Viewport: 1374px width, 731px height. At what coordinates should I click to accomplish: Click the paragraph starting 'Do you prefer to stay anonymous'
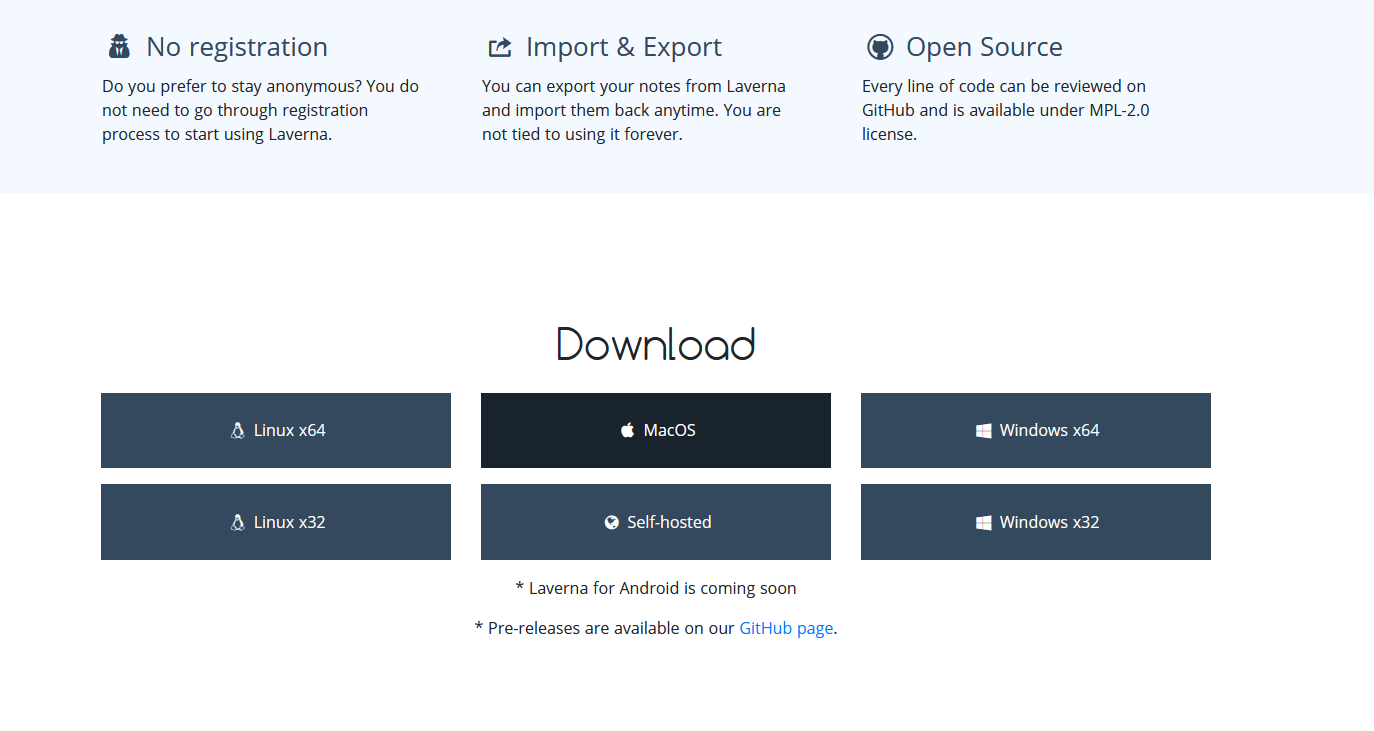261,110
